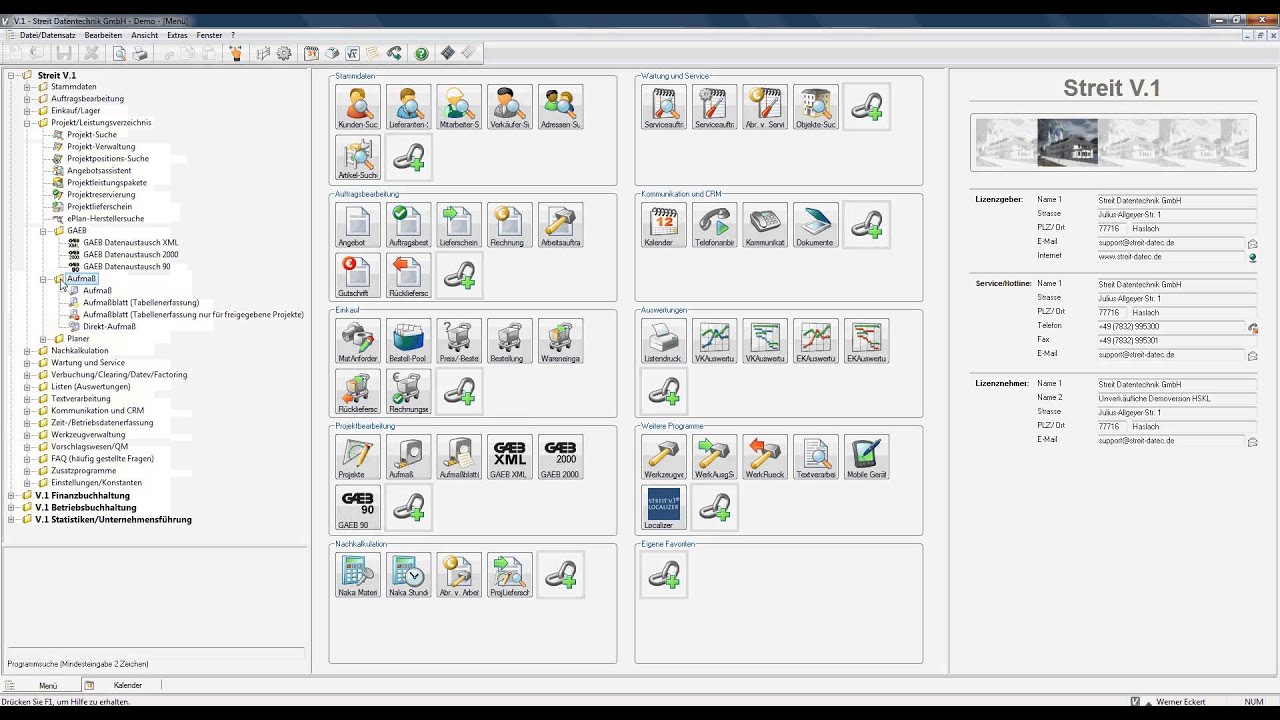
Task: Click the printer icon in the toolbar
Action: pyautogui.click(x=140, y=54)
